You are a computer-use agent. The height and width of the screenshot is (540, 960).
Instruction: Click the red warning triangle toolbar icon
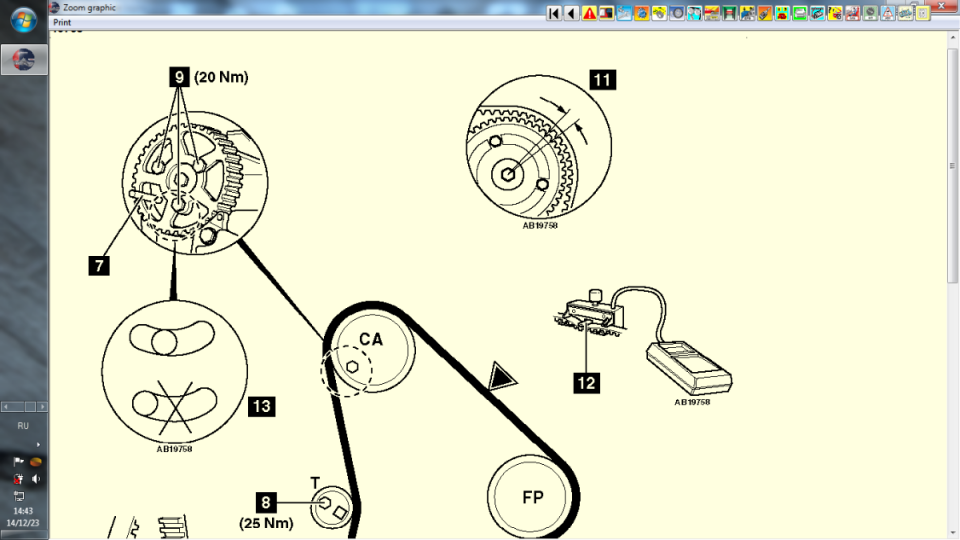589,13
